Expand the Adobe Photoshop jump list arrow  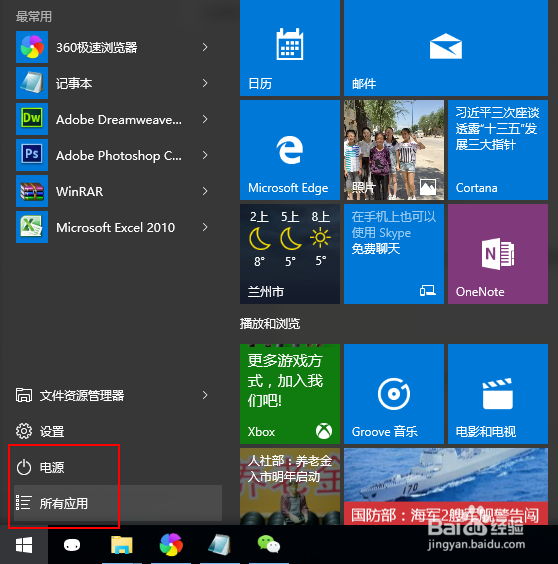(205, 155)
